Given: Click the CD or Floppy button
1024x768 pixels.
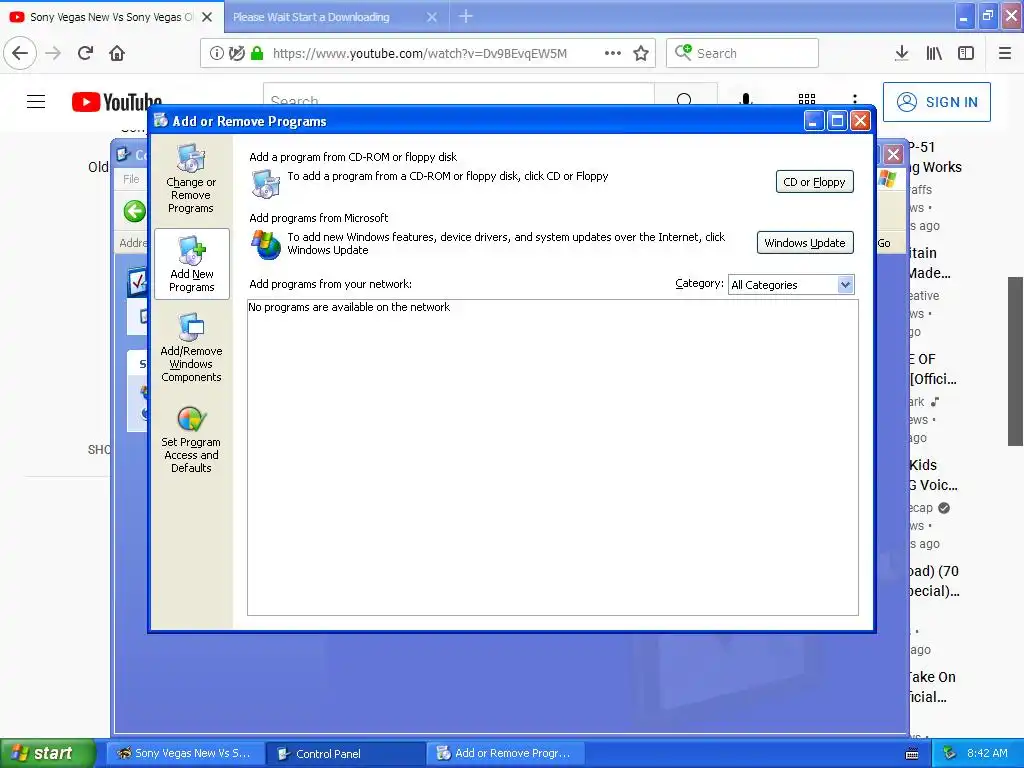Looking at the screenshot, I should [x=814, y=182].
